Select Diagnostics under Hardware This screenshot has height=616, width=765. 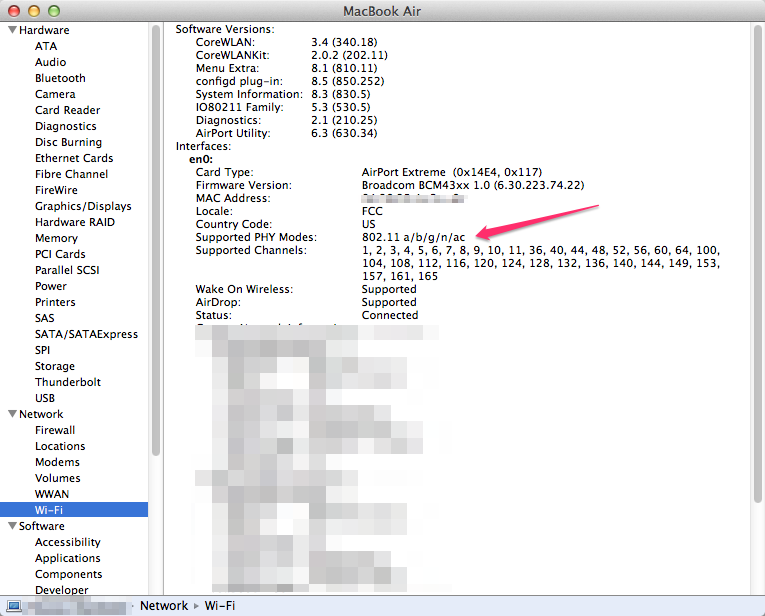(x=65, y=126)
